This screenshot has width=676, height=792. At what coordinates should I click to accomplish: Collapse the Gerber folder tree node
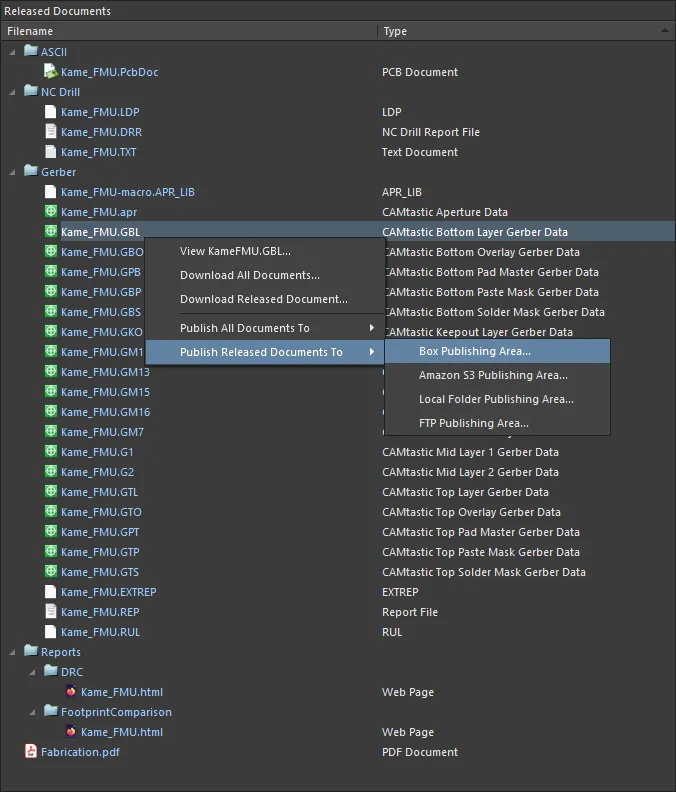13,172
